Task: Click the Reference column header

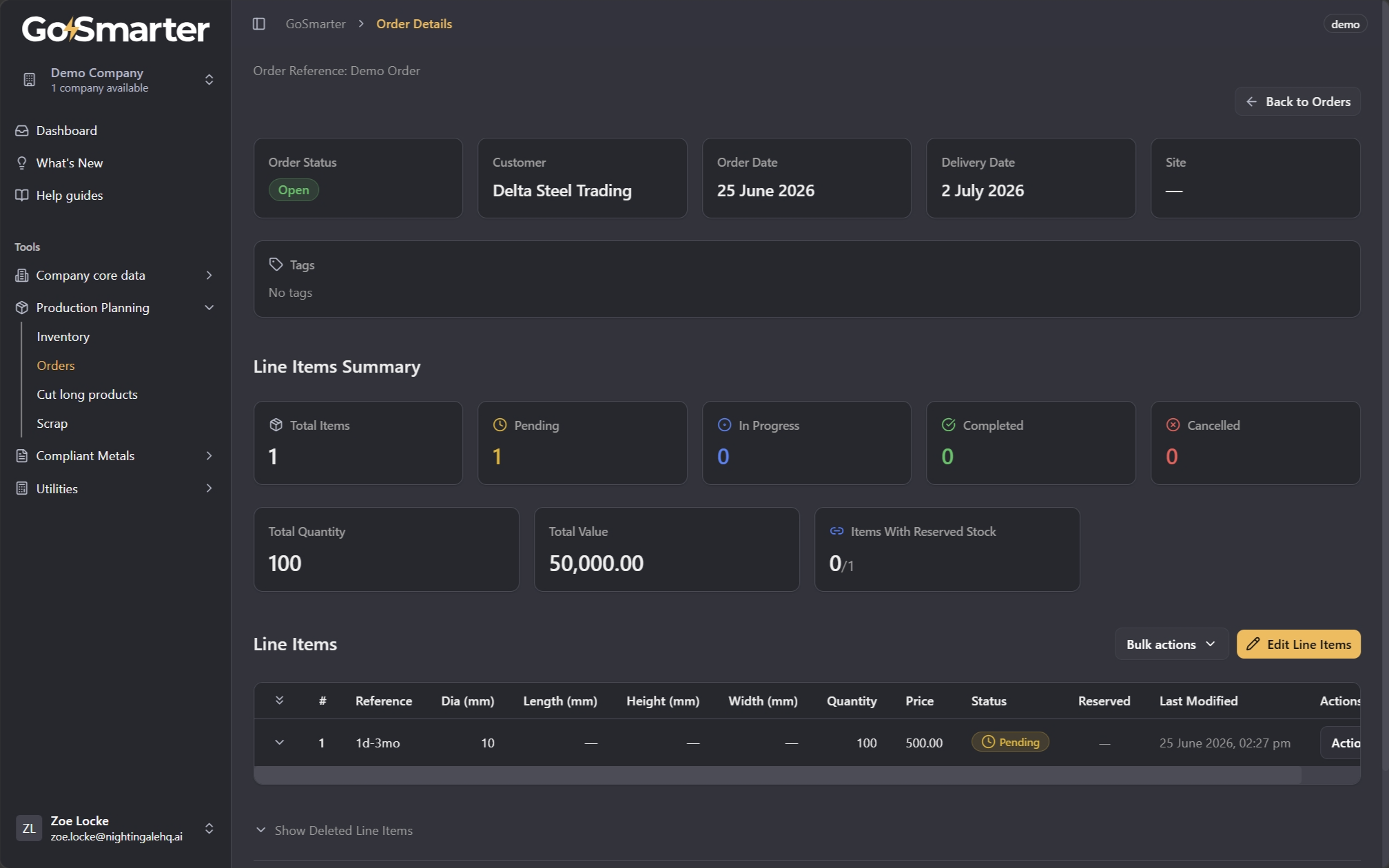Action: pos(384,701)
